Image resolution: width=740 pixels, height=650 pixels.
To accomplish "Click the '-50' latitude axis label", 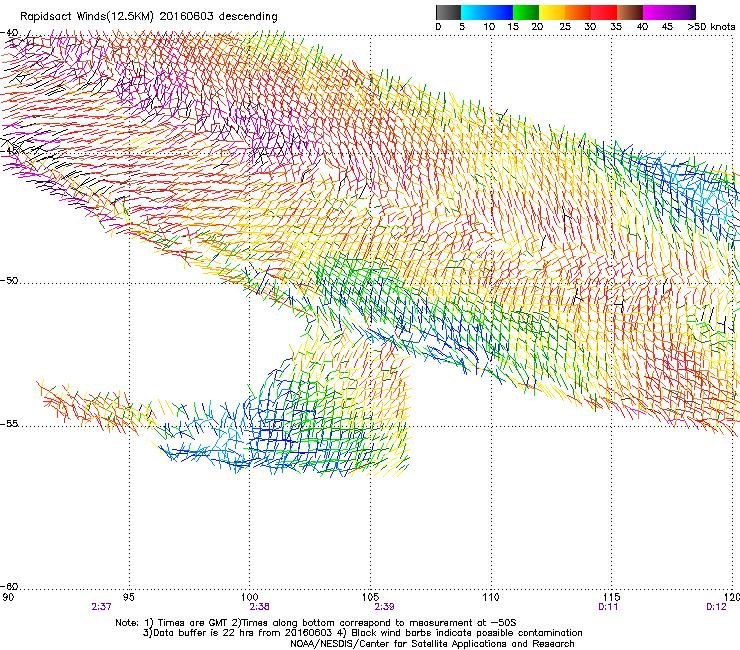I will (x=9, y=281).
